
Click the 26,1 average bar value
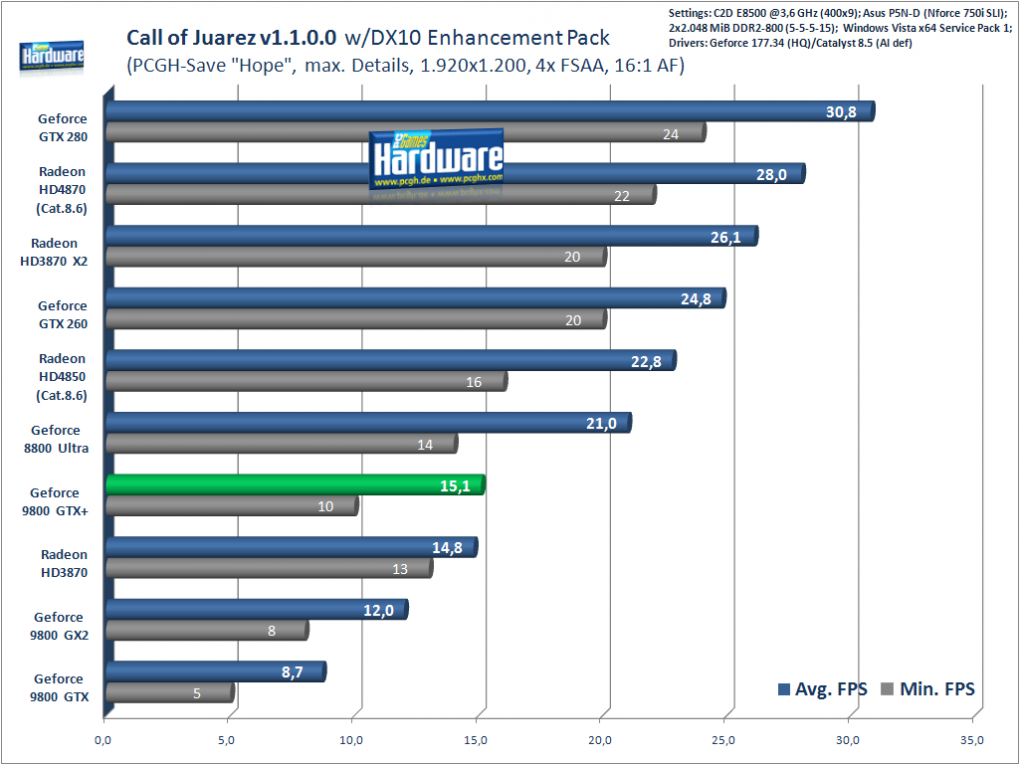[725, 237]
